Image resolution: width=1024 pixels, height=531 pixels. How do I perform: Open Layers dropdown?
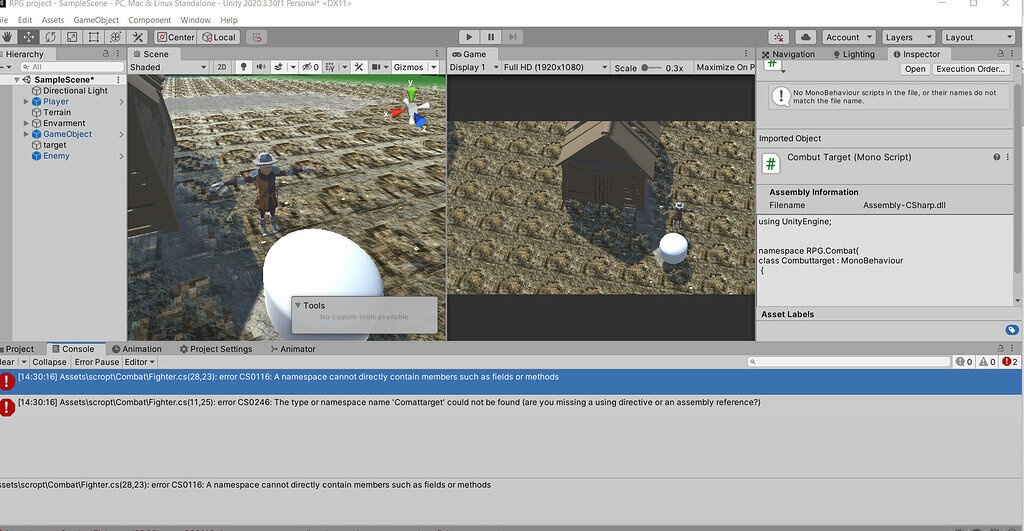pos(908,37)
